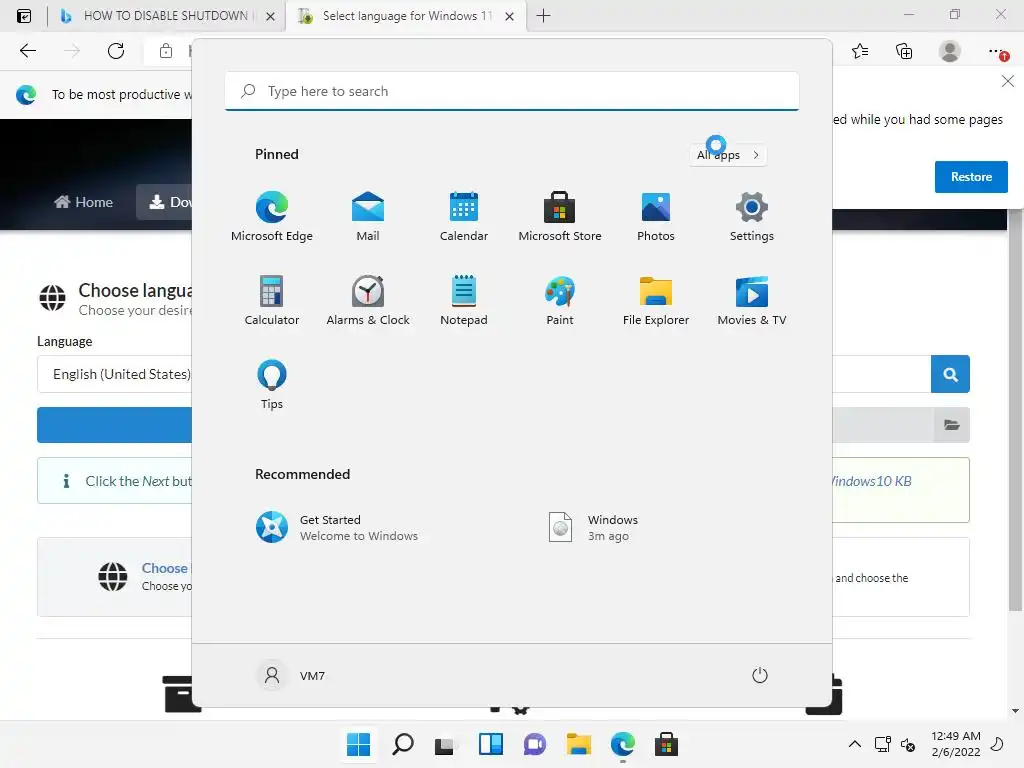The width and height of the screenshot is (1024, 768).
Task: Open Edge Settings and more menu
Action: click(x=997, y=51)
